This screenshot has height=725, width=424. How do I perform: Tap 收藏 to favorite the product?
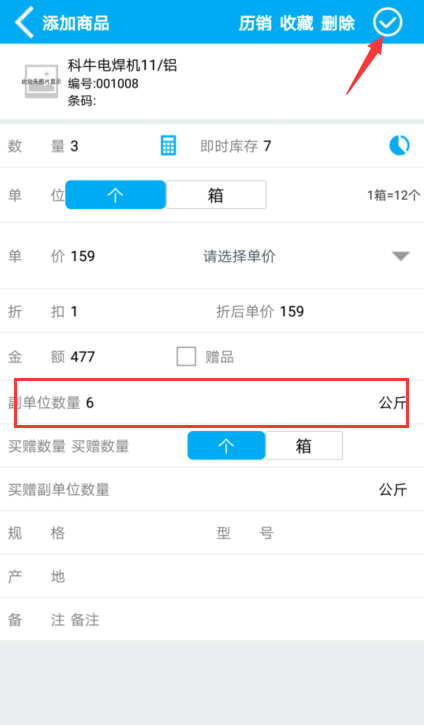click(296, 23)
